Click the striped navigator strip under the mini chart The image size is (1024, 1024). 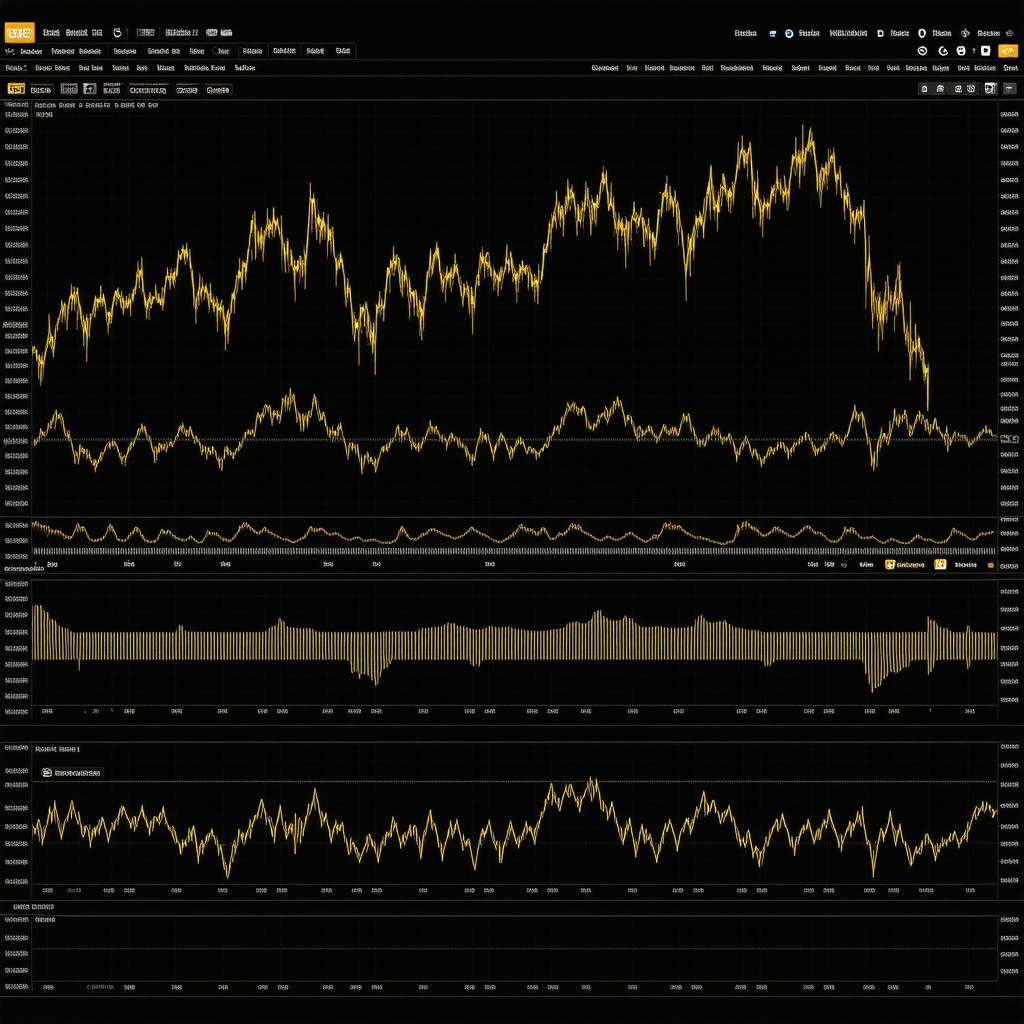pyautogui.click(x=515, y=551)
